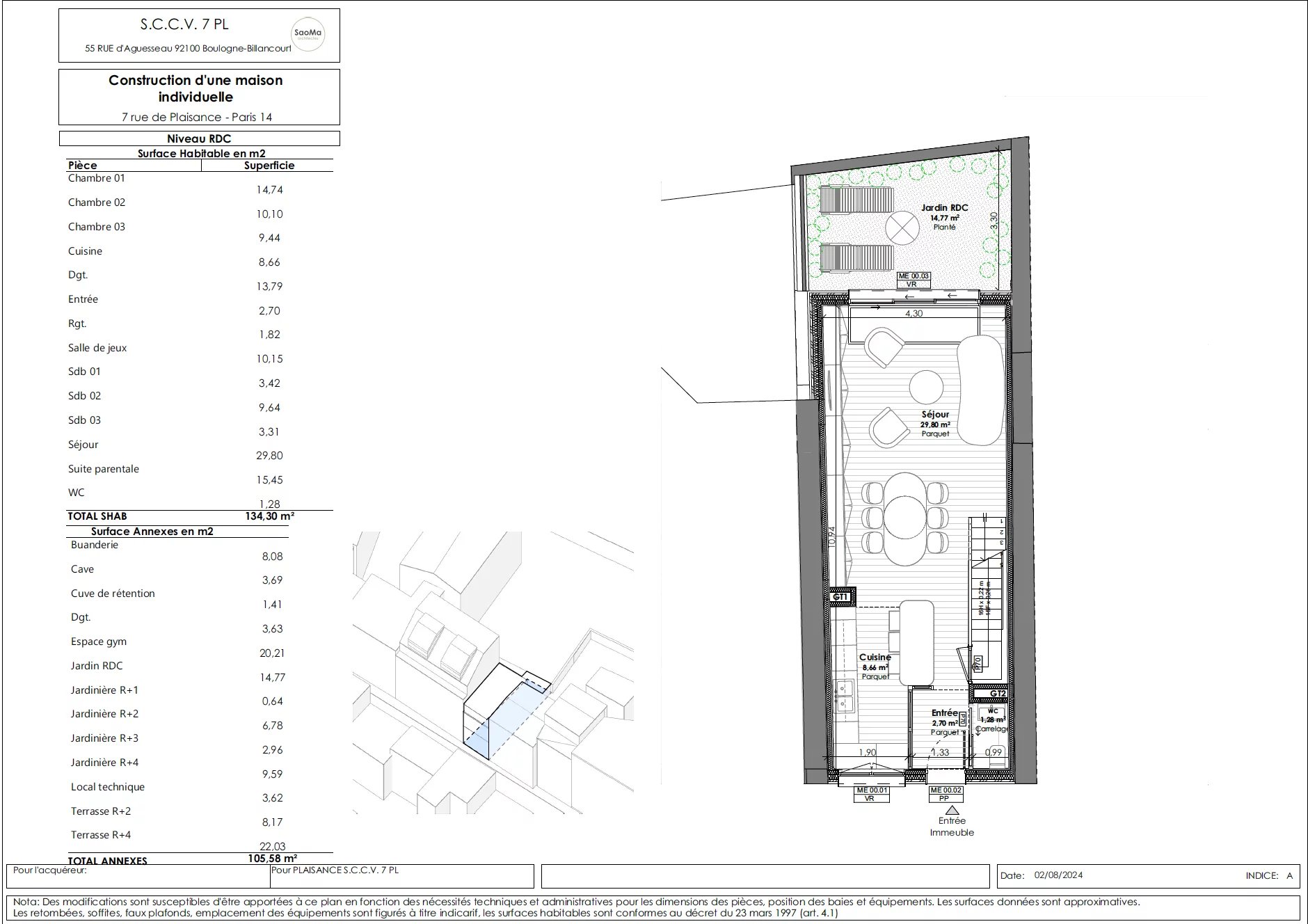Click the Niveau RDC header
1308x924 pixels.
(199, 138)
